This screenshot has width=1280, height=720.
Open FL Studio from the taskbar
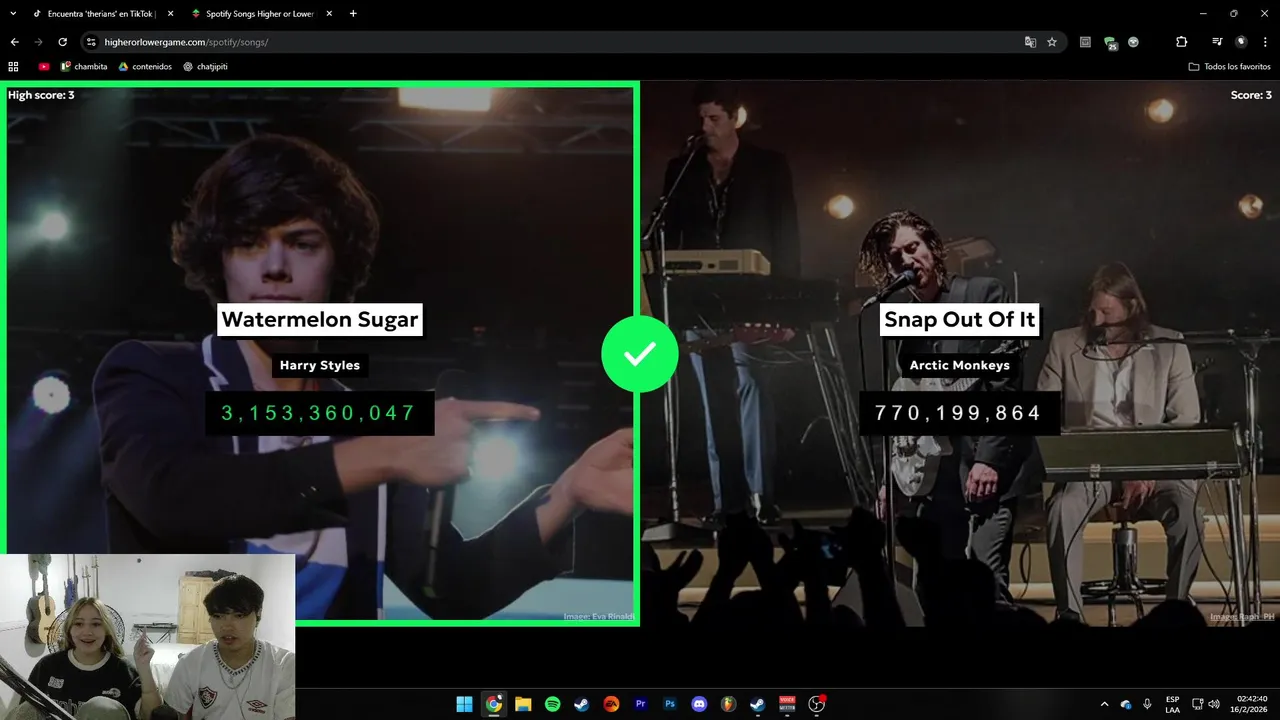(x=728, y=704)
